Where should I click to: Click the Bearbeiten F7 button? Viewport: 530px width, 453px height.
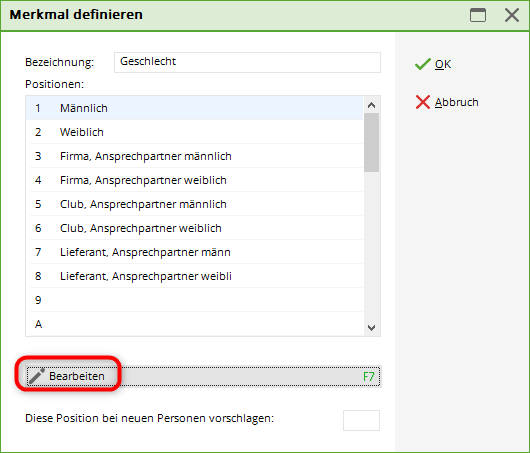203,376
